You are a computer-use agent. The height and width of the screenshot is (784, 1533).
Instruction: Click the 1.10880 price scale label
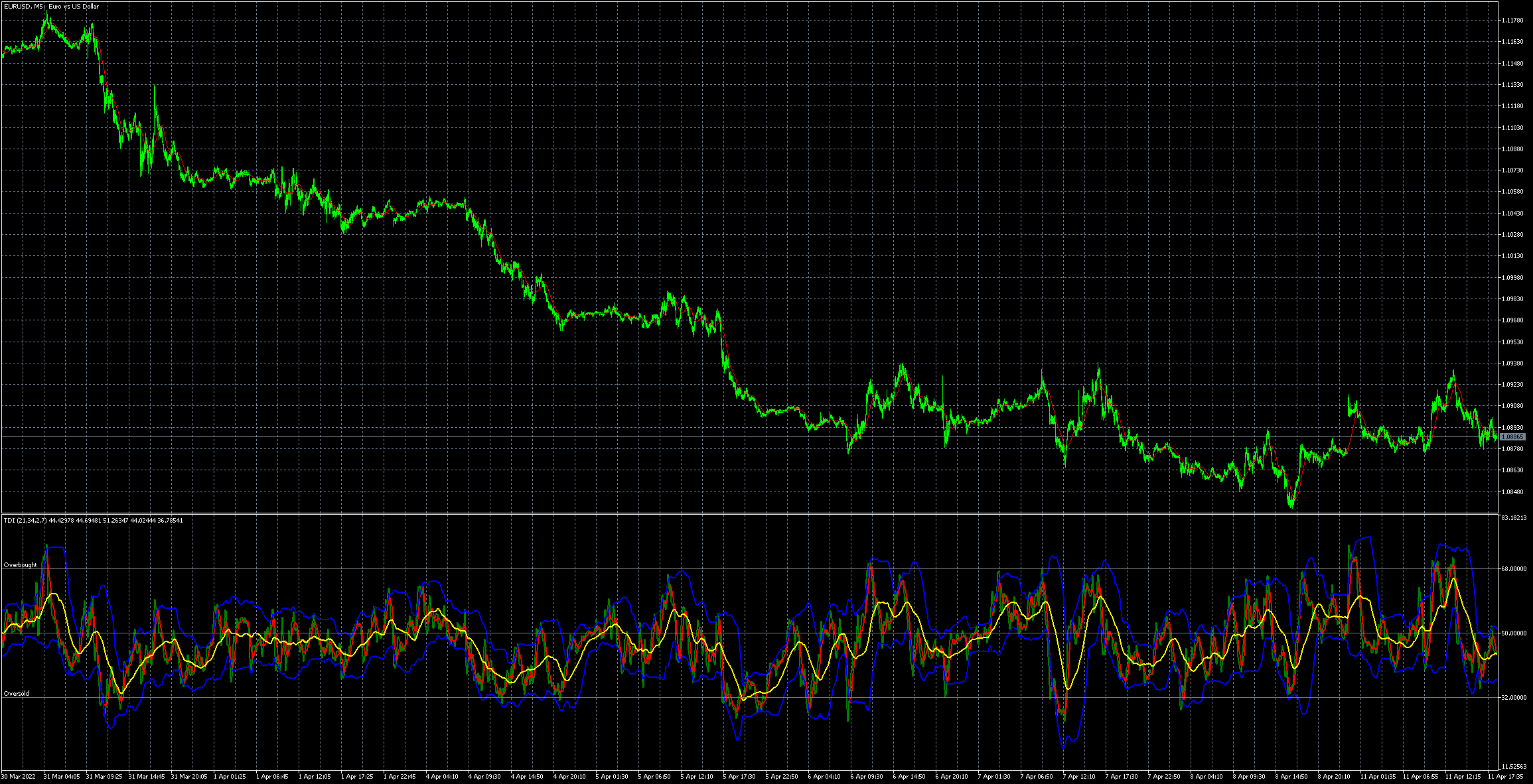1512,149
